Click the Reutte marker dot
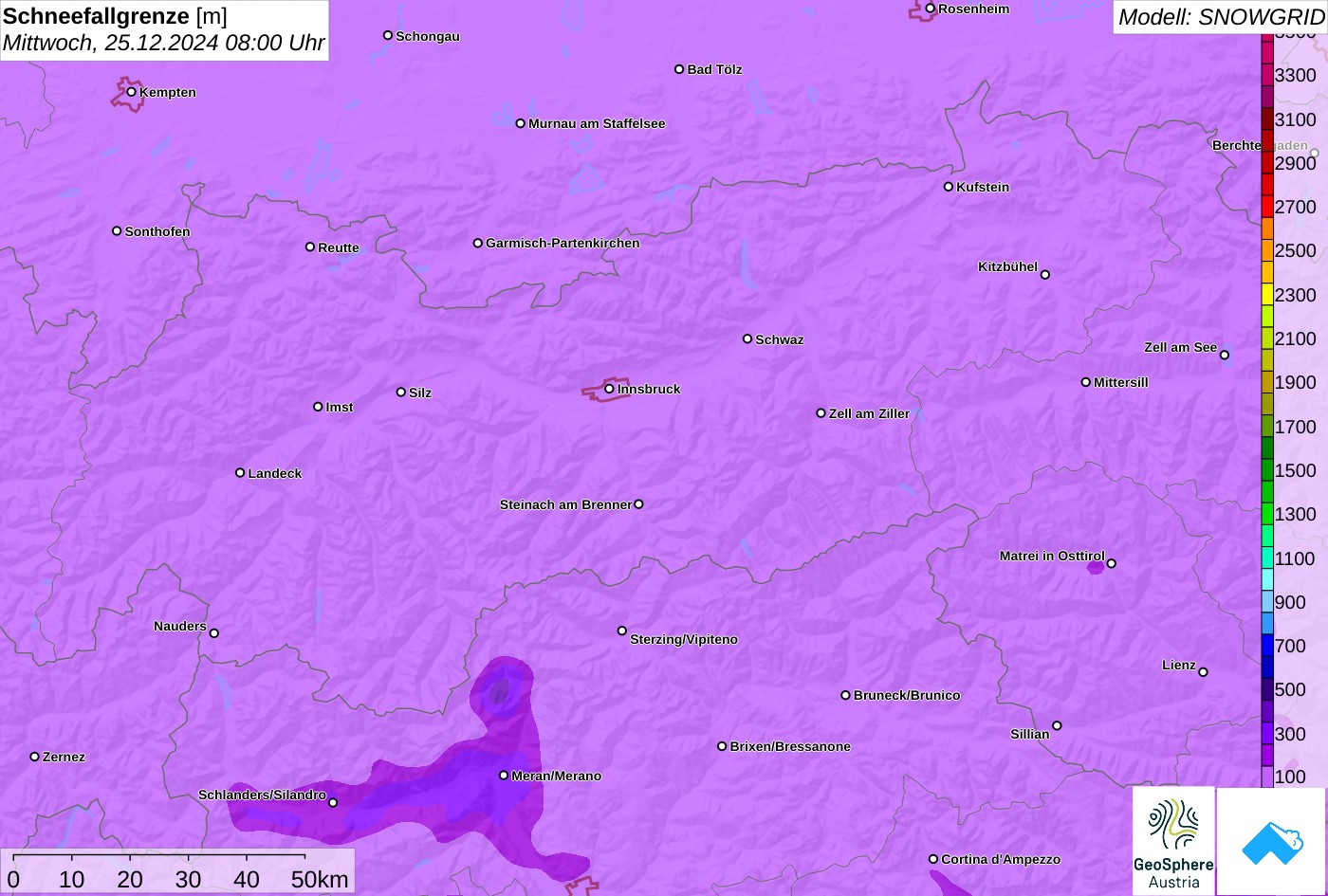 [310, 247]
